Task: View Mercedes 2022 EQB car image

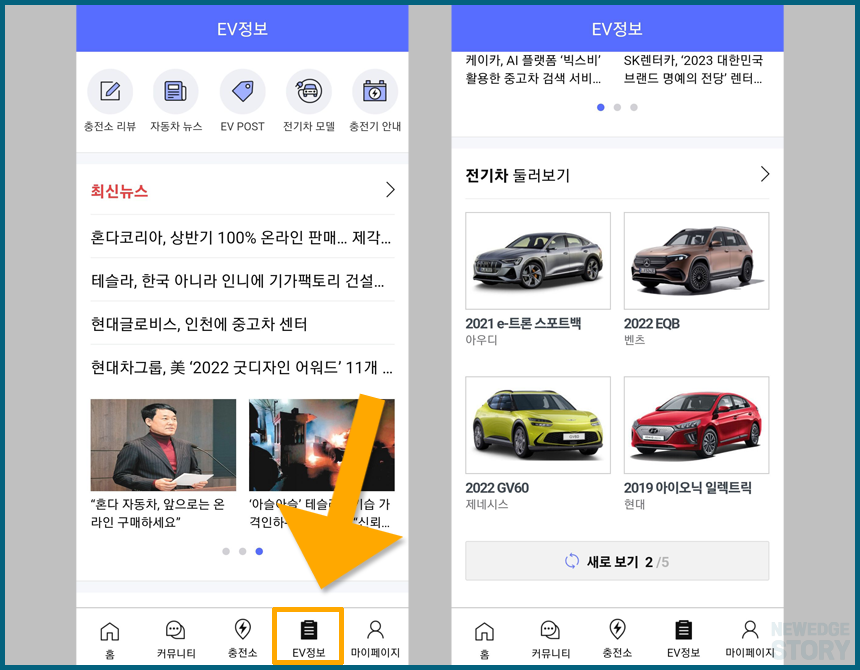Action: click(696, 261)
